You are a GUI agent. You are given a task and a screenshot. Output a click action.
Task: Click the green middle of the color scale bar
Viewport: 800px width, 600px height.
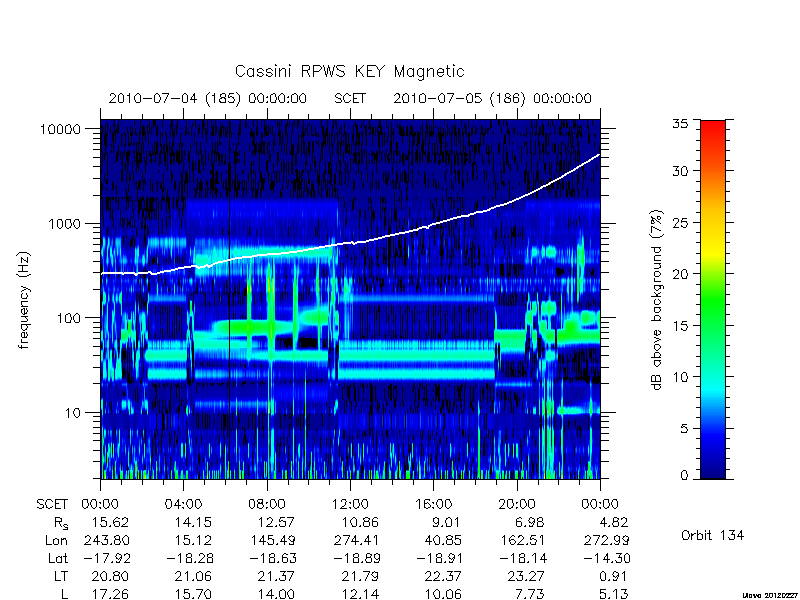click(x=713, y=299)
